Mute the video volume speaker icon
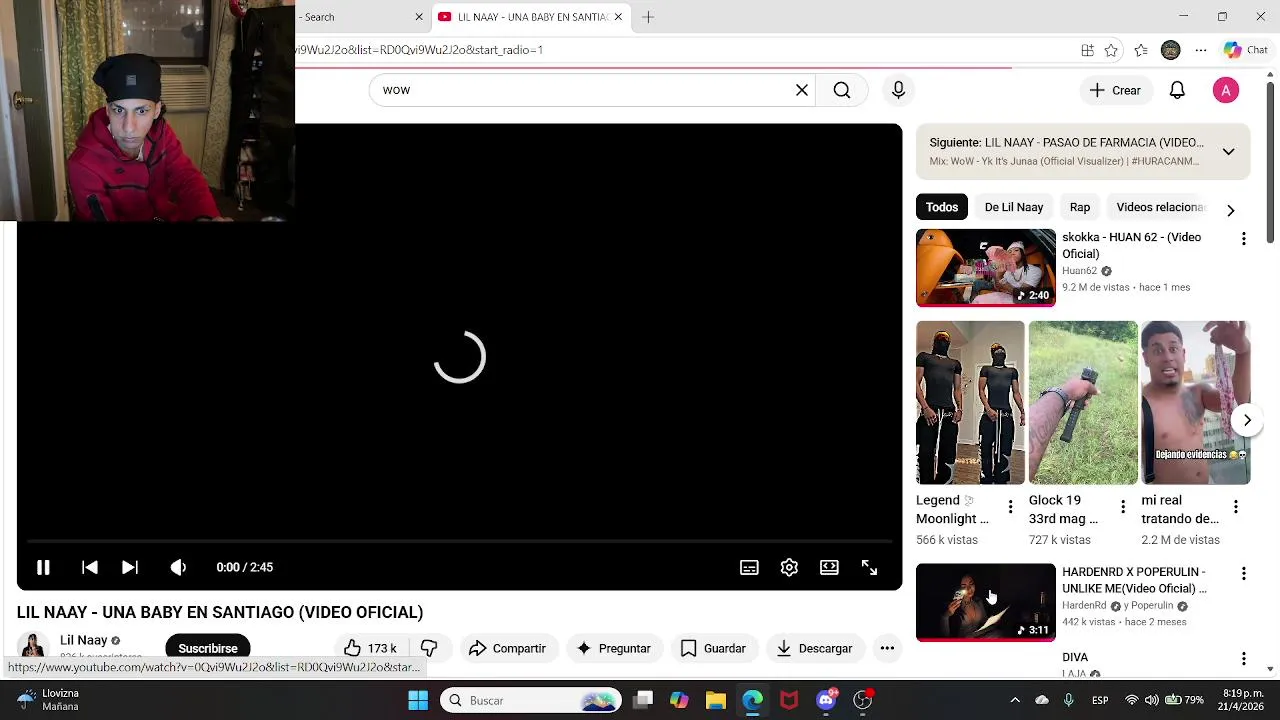The height and width of the screenshot is (720, 1280). coord(178,567)
